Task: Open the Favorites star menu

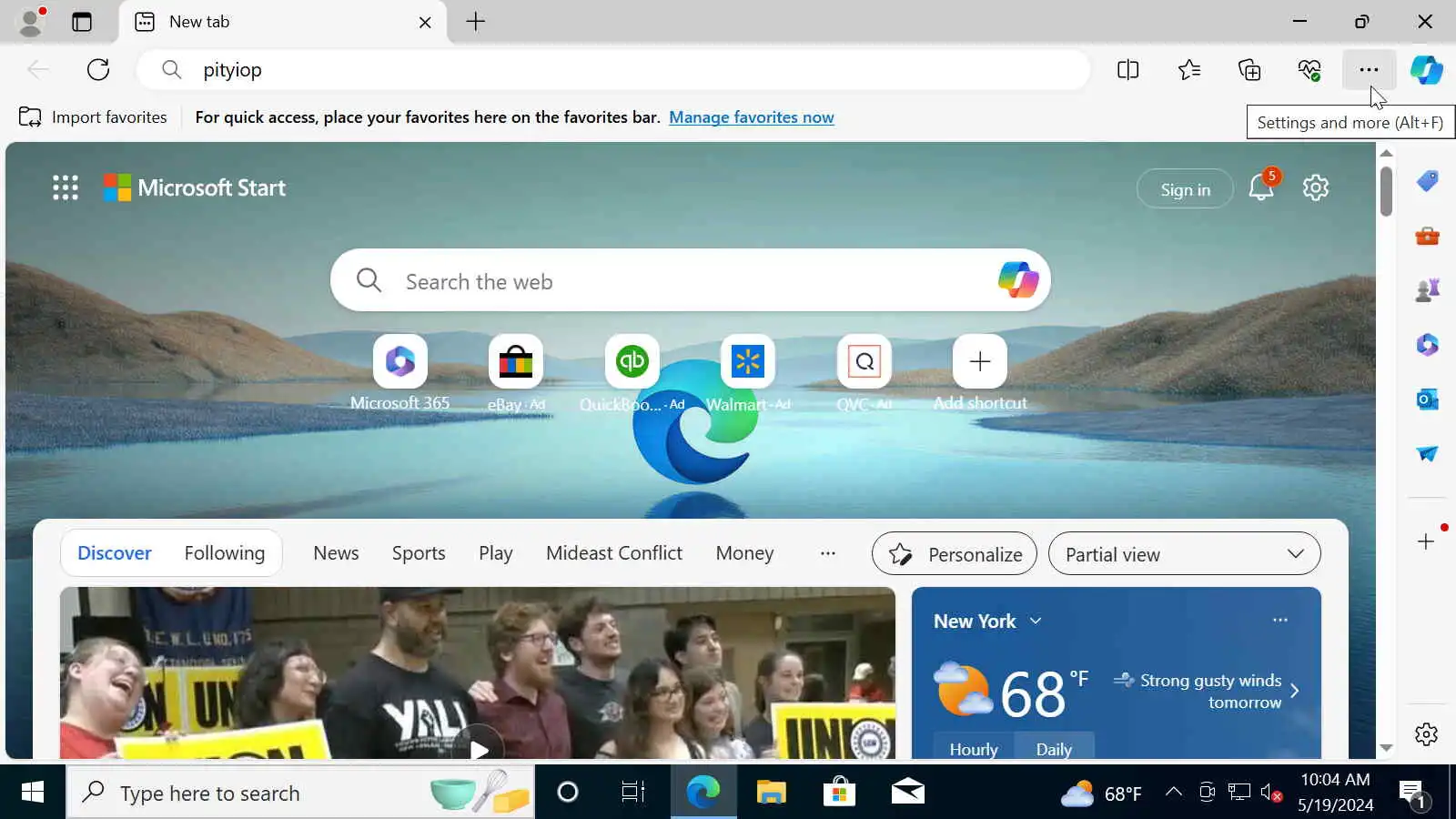Action: pos(1189,70)
